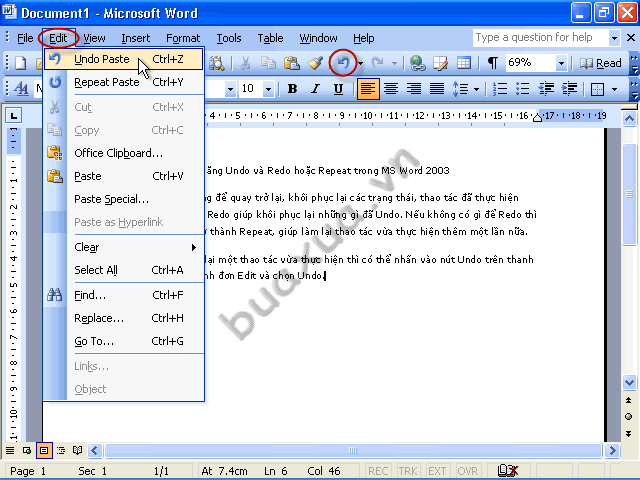Click the vertical scrollbar thumb

pyautogui.click(x=629, y=195)
